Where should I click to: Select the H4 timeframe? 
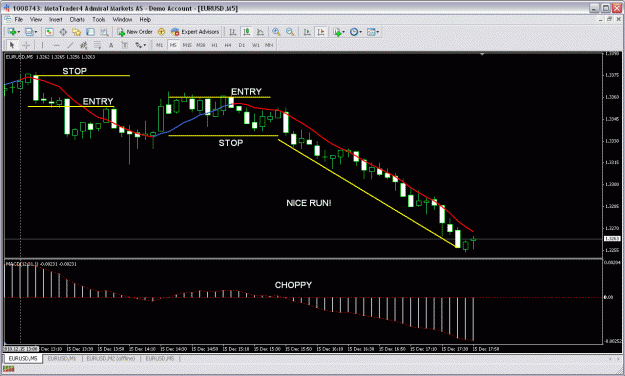point(228,45)
